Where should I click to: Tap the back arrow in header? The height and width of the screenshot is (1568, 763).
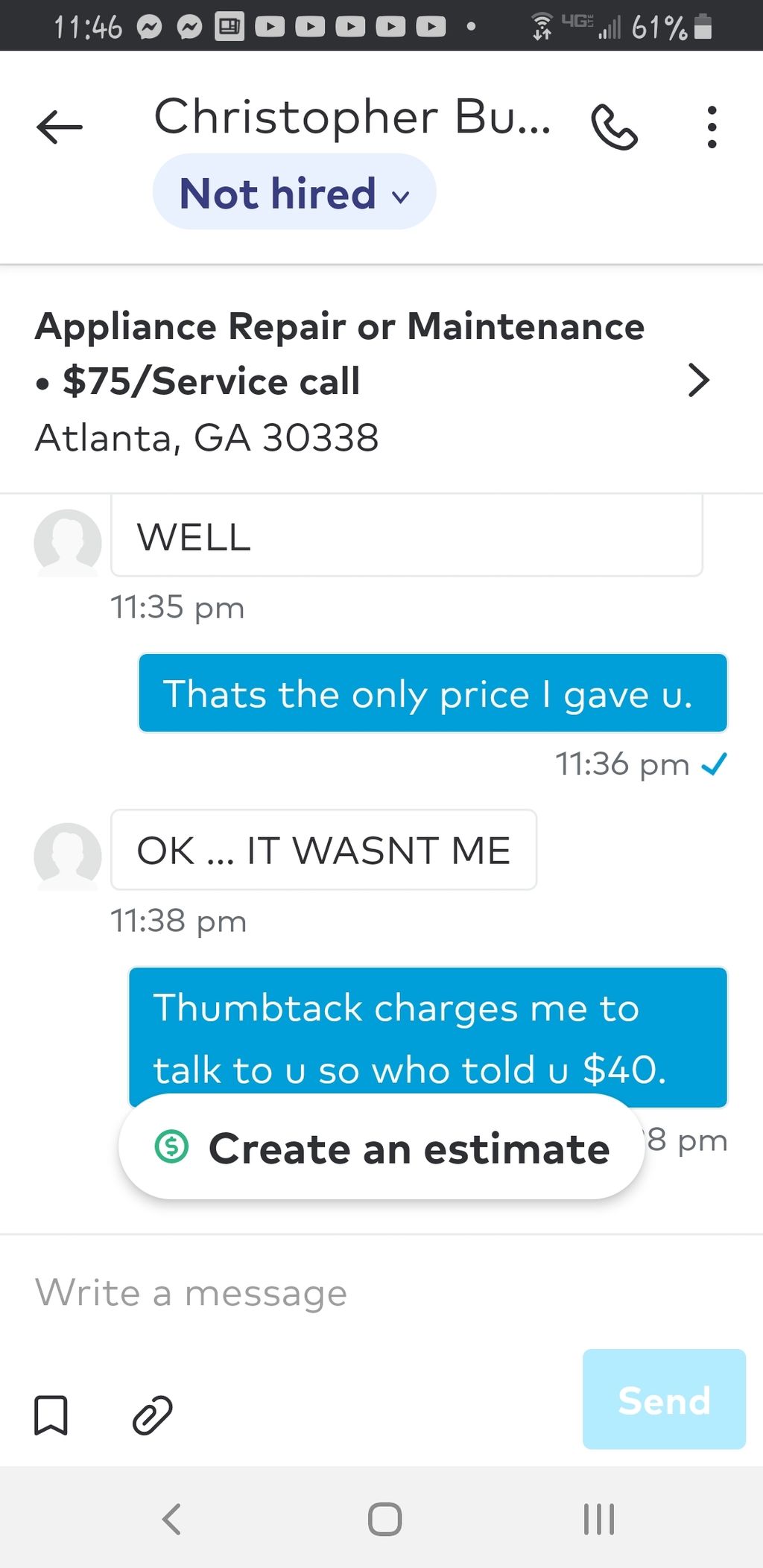click(x=60, y=127)
